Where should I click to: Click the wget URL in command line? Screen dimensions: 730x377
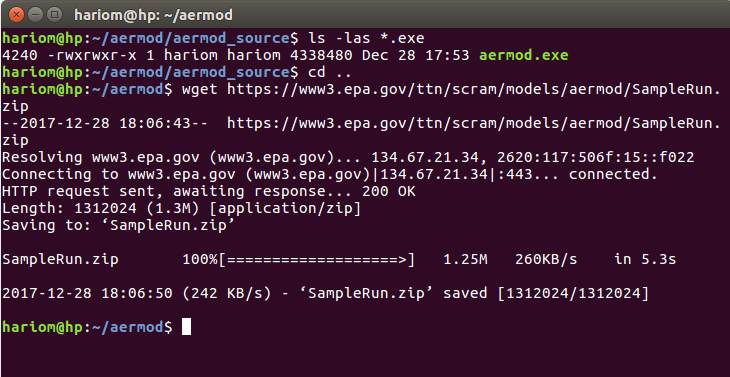pos(473,89)
